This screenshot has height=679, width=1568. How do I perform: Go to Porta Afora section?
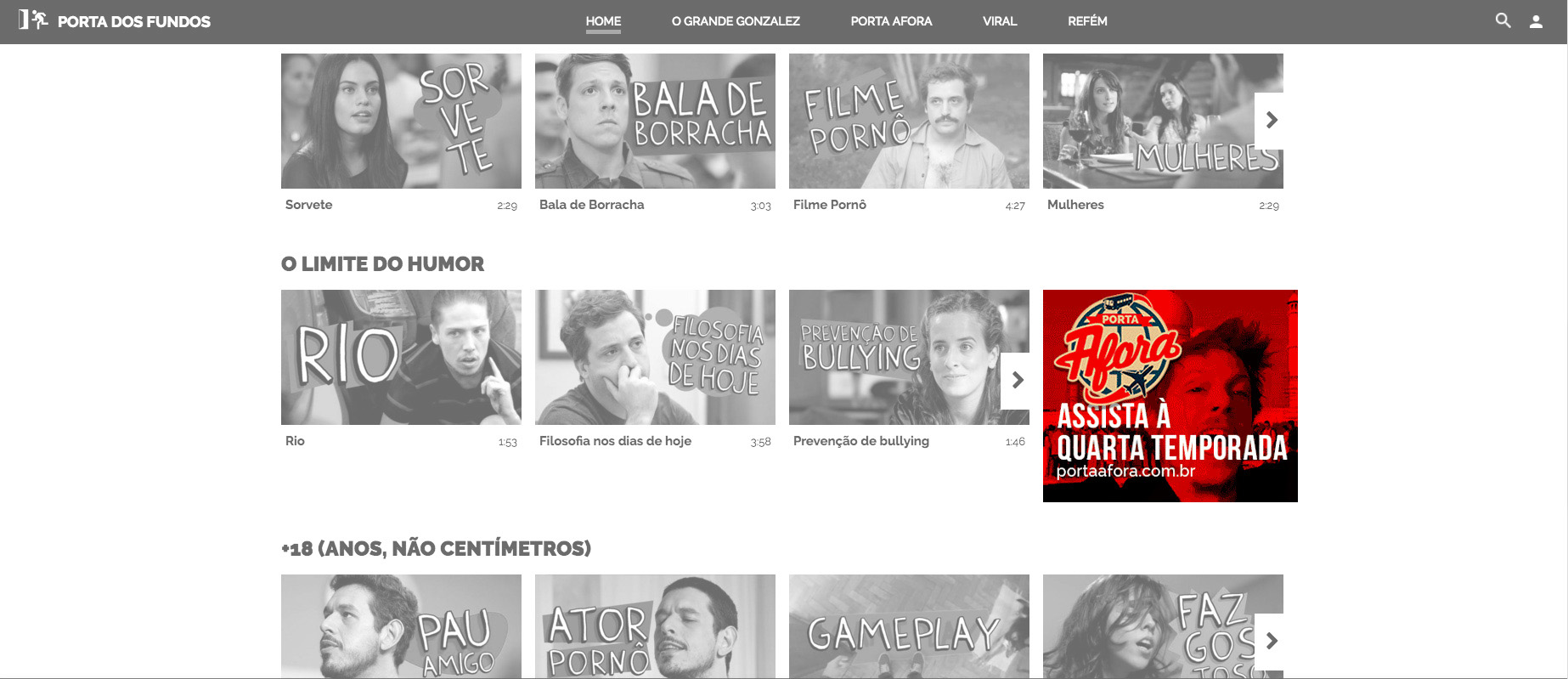891,21
